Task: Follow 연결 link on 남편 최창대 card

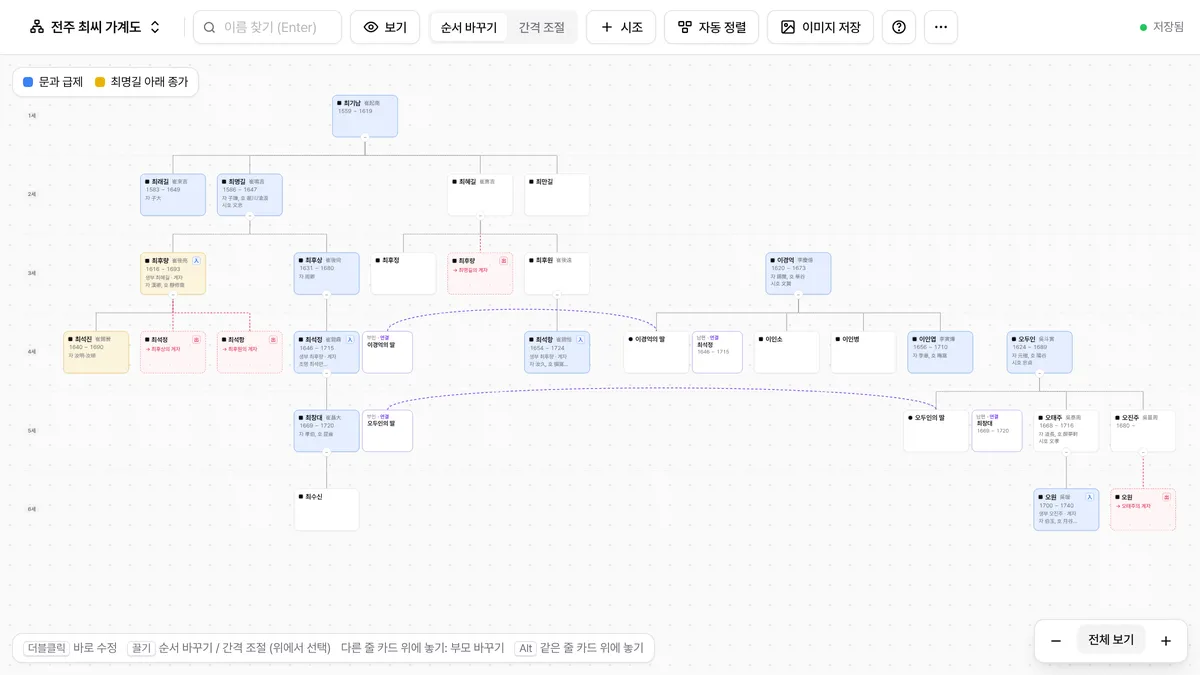Action: point(994,416)
